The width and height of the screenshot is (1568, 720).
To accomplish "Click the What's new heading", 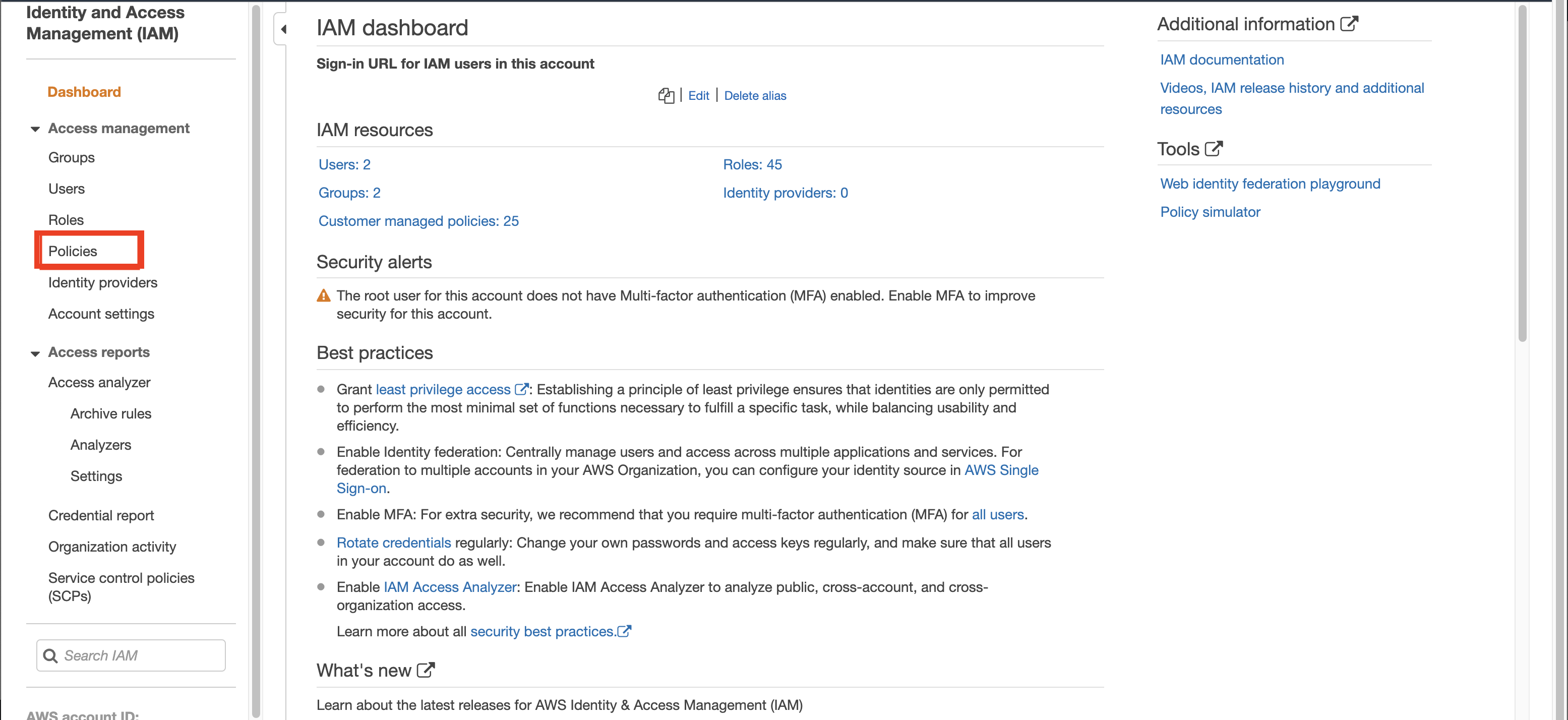I will coord(364,670).
